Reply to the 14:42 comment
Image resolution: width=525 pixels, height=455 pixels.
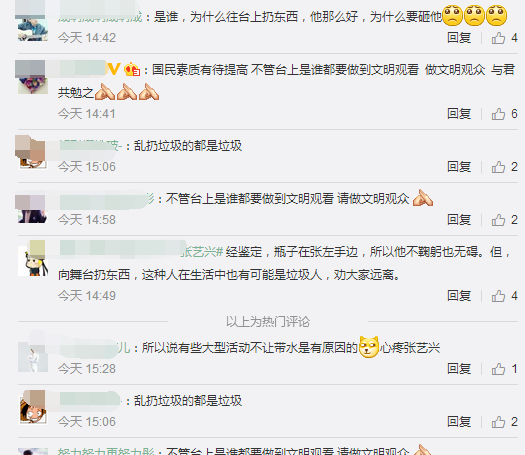(459, 38)
